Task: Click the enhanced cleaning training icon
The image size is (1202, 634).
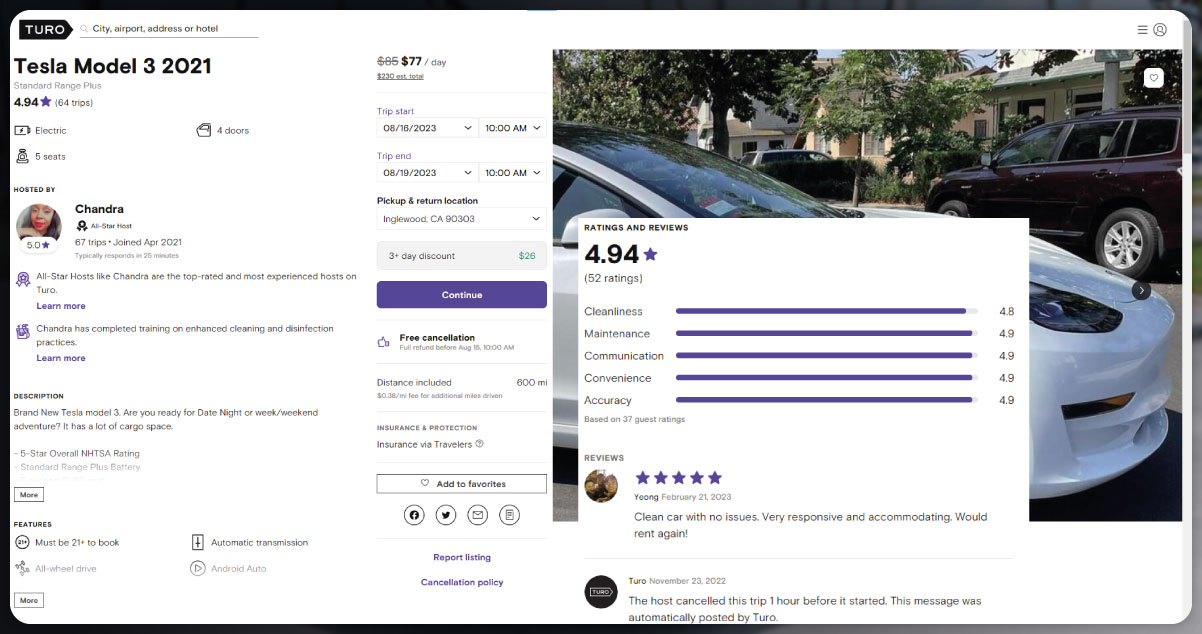Action: [x=22, y=332]
